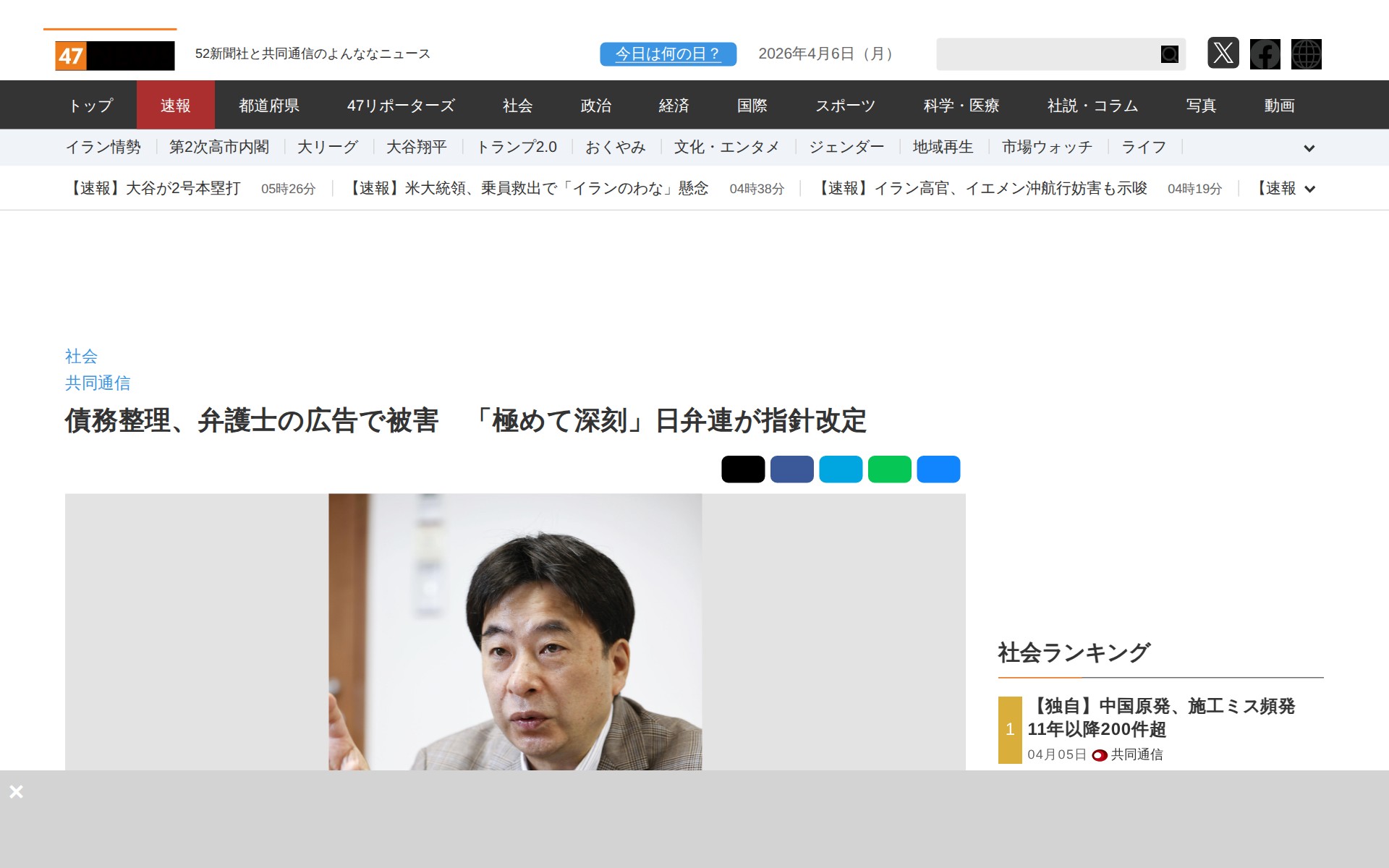1389x868 pixels.
Task: Open the Facebook icon in header
Action: tap(1265, 54)
